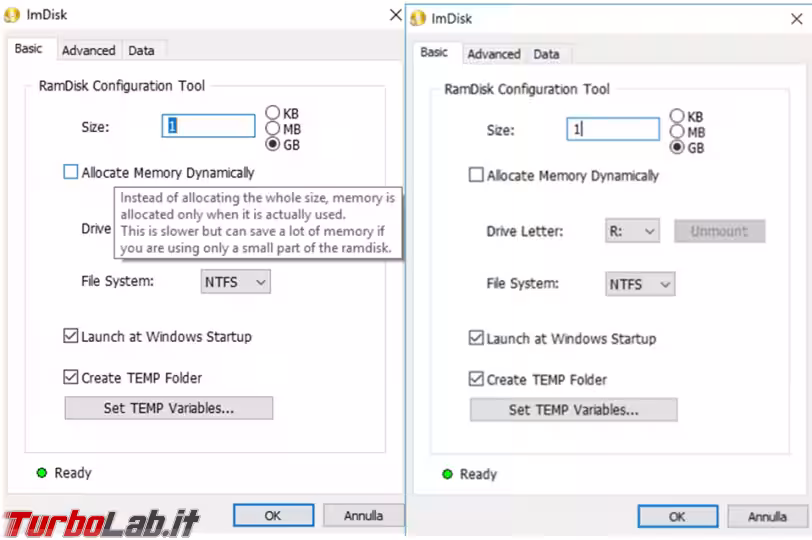The height and width of the screenshot is (540, 812).
Task: Switch to Advanced tab in right window
Action: click(x=494, y=54)
